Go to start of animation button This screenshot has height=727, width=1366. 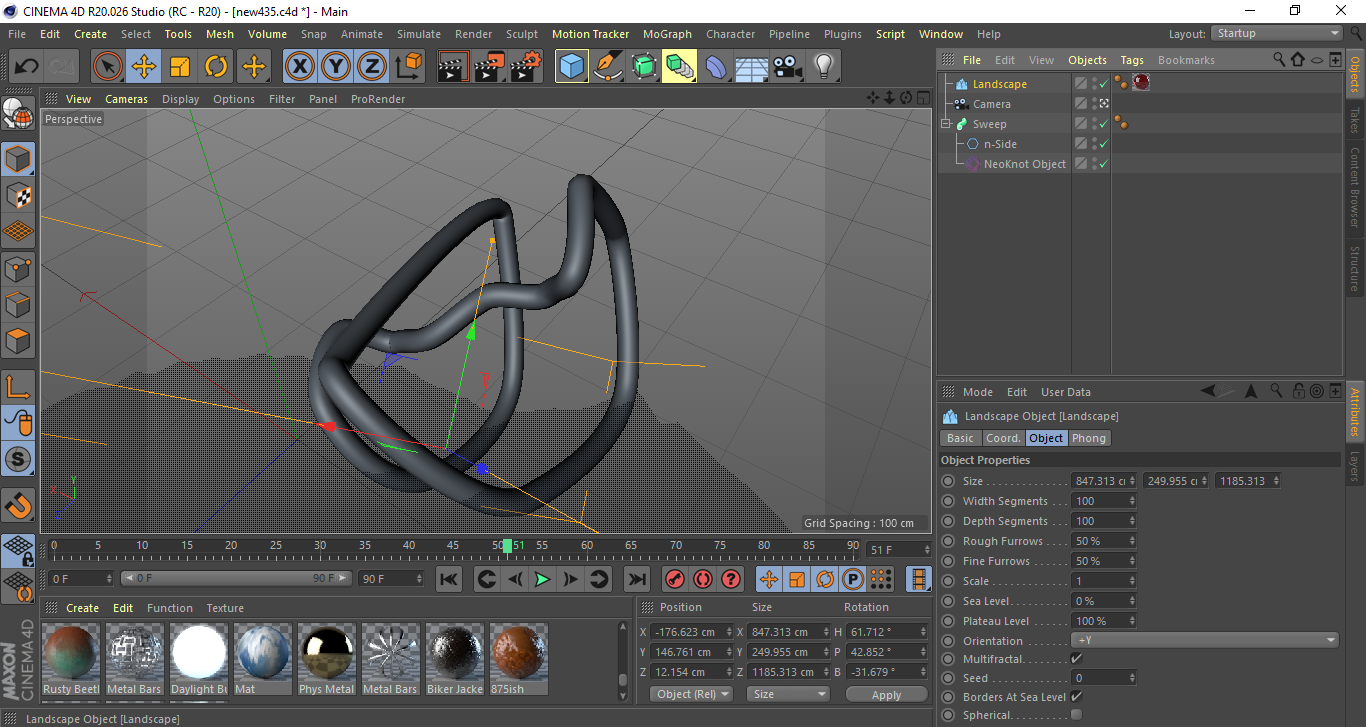(x=449, y=579)
